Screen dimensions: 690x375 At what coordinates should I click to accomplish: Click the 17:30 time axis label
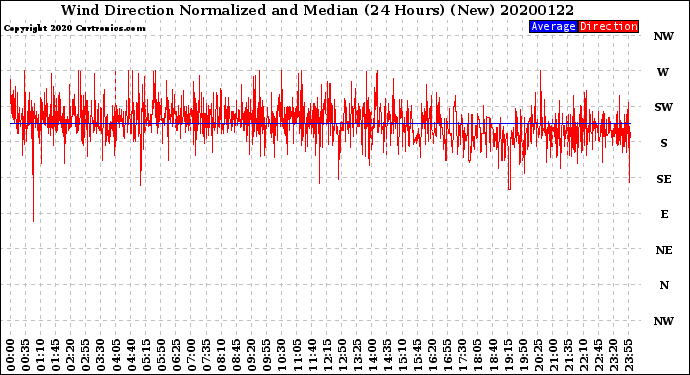click(462, 355)
